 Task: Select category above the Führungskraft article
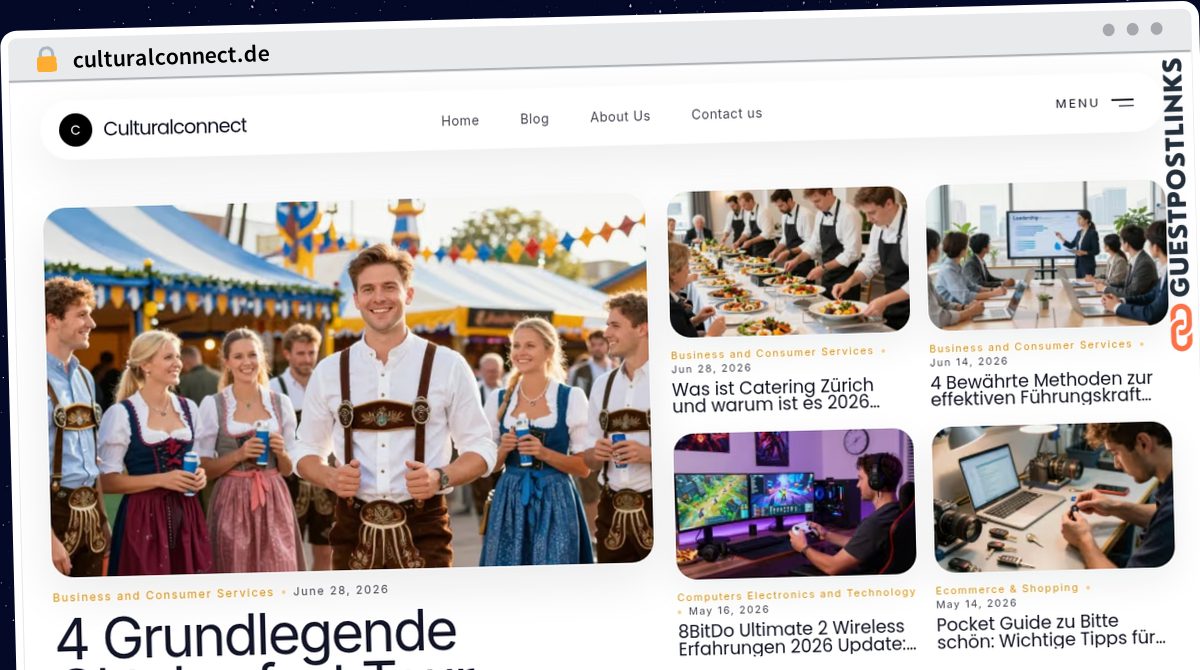coord(1030,346)
